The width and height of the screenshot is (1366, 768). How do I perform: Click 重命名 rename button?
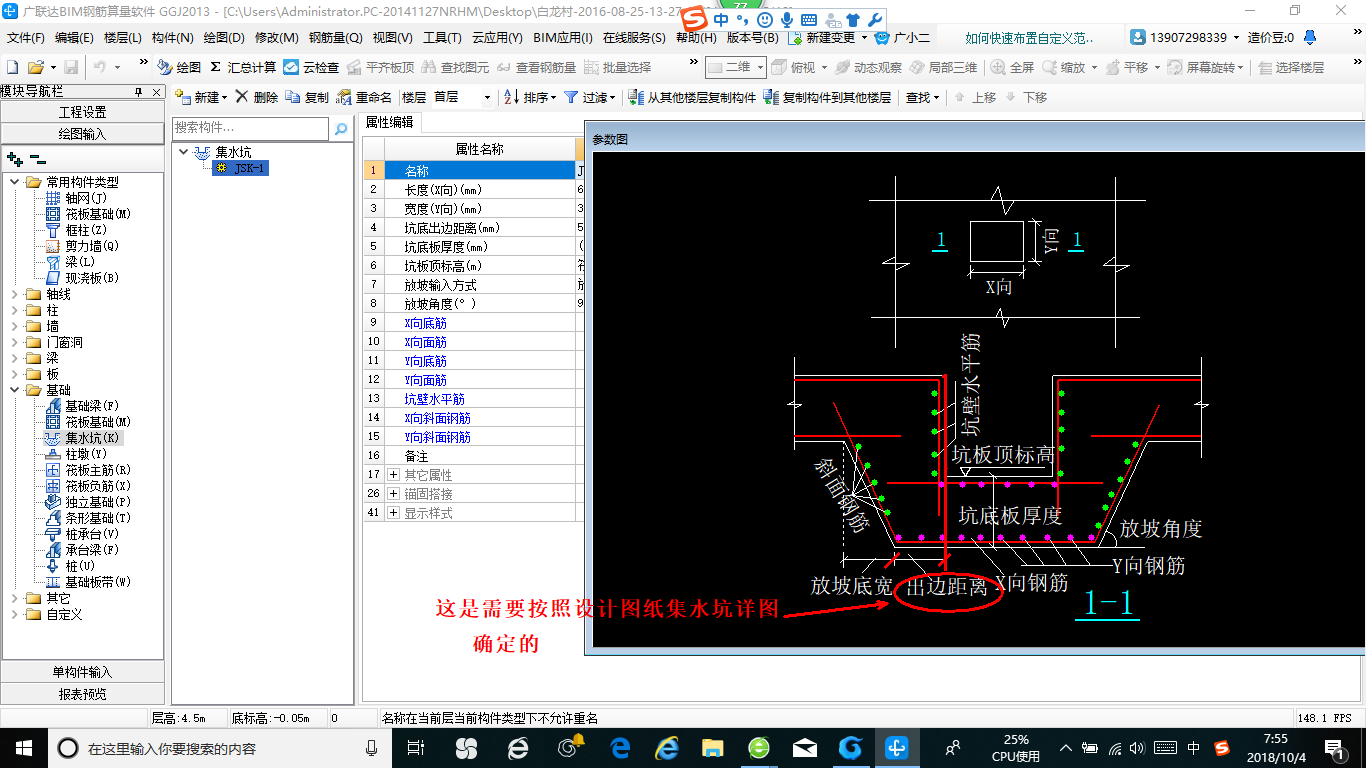click(364, 97)
